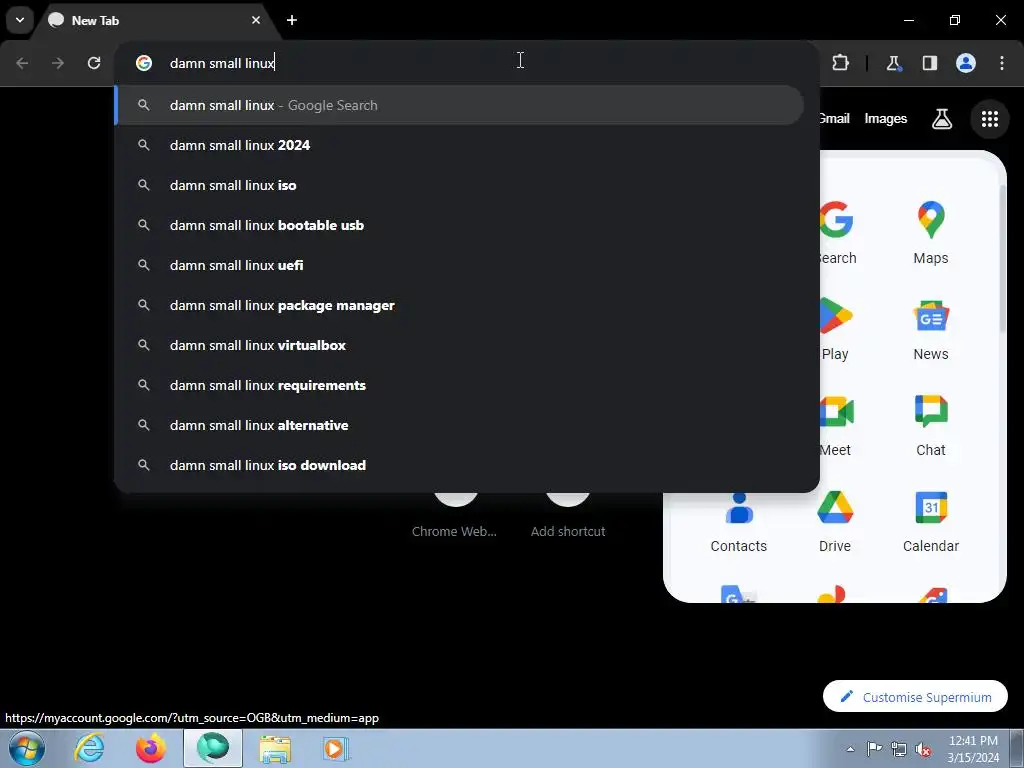Screen dimensions: 1024x768
Task: Select the Supermium taskbar button
Action: [213, 748]
